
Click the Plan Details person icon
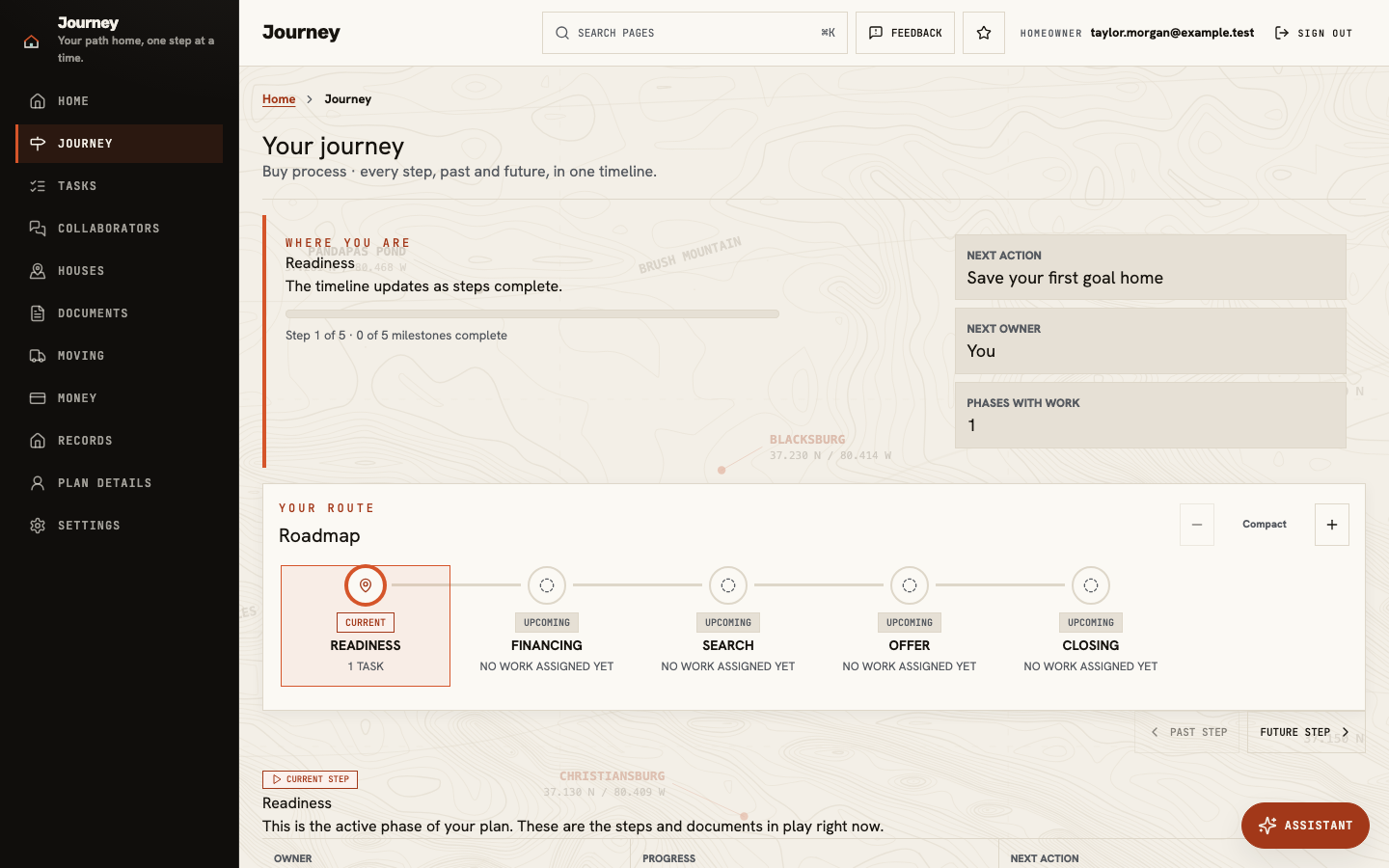click(x=38, y=483)
